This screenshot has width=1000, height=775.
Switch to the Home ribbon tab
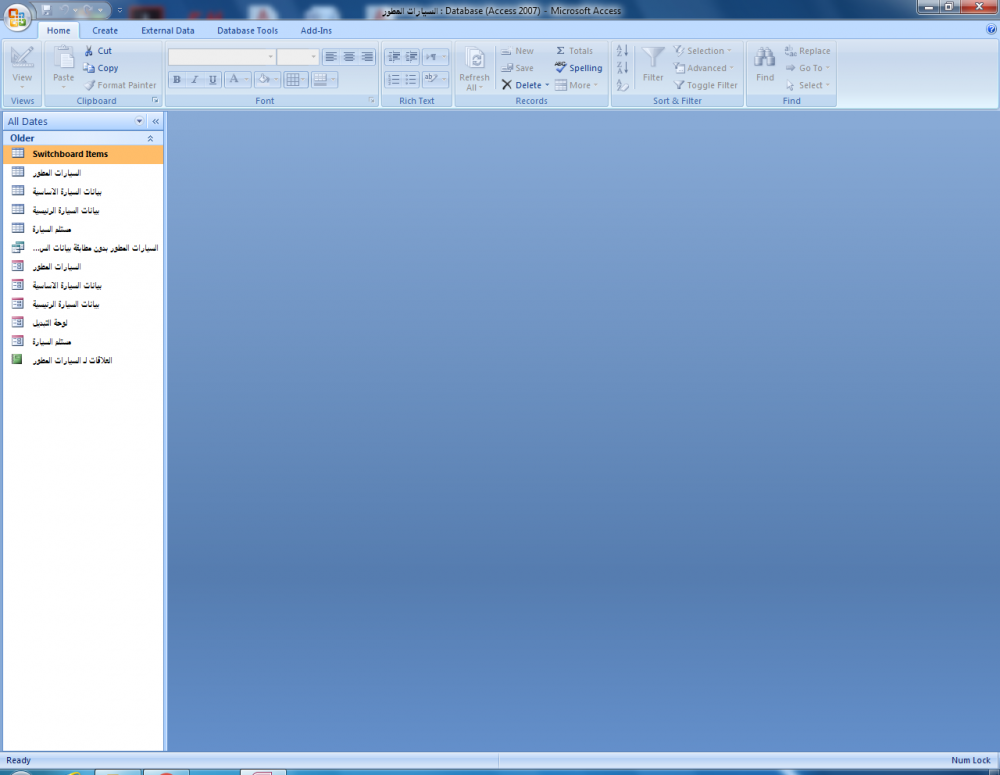coord(59,30)
